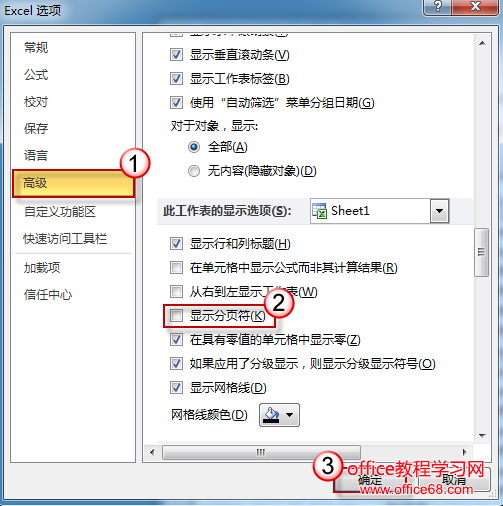Click the Sheet1 worksheet icon
The image size is (503, 506).
pyautogui.click(x=319, y=211)
